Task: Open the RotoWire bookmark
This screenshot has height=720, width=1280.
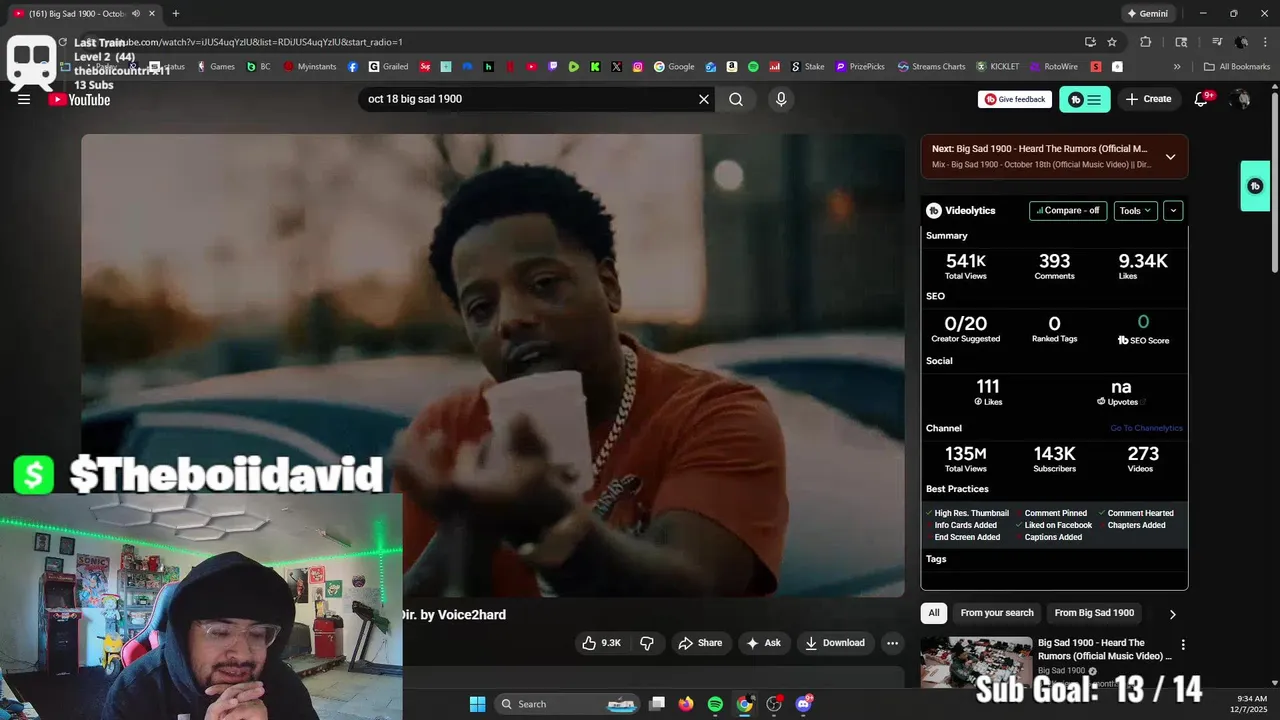Action: (x=1054, y=67)
